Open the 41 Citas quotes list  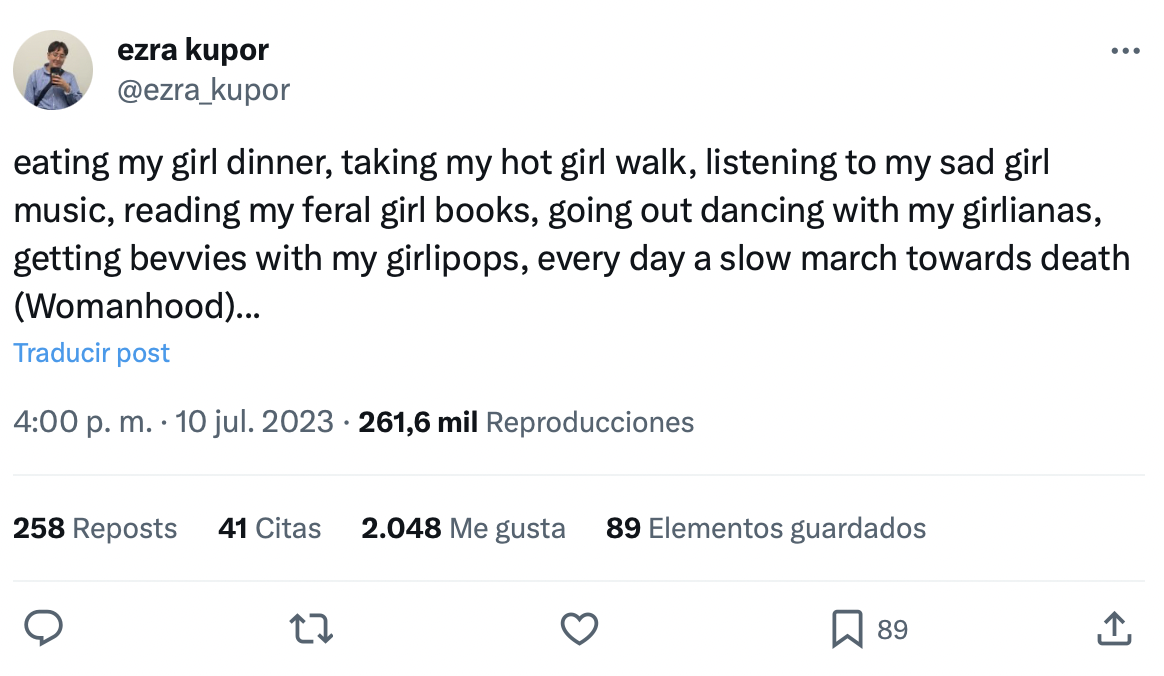pos(269,528)
